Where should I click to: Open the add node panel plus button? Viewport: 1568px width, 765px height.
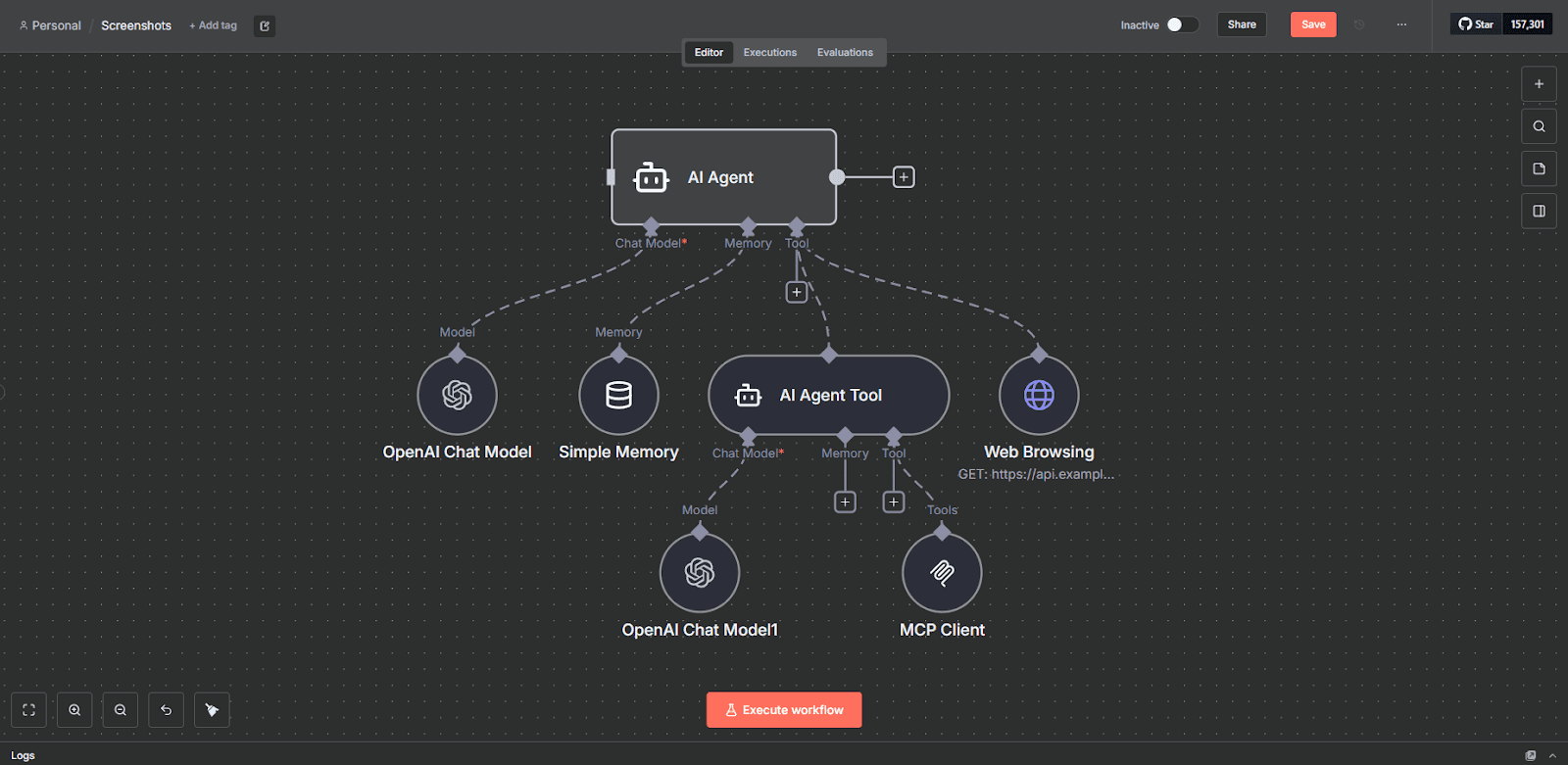(1539, 84)
